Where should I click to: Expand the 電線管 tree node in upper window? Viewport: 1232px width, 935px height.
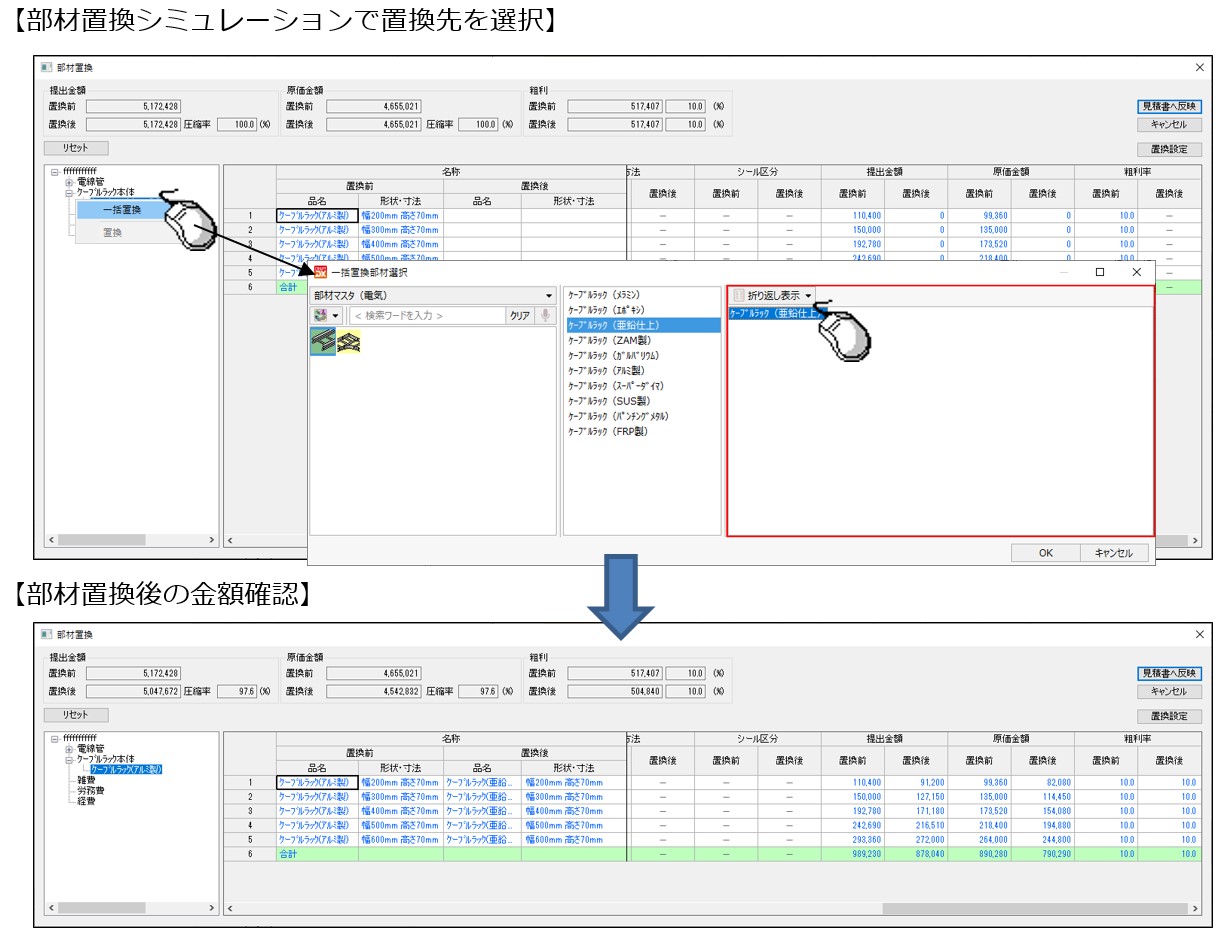(x=69, y=182)
